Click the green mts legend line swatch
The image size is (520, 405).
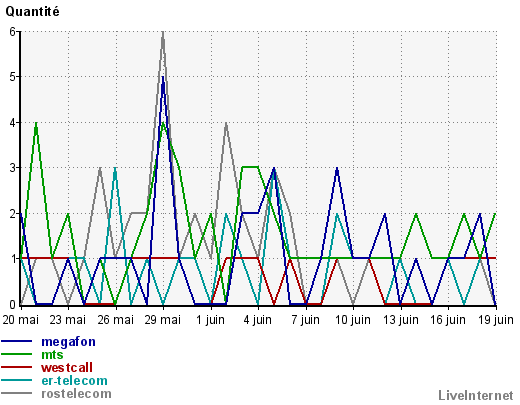coord(16,354)
